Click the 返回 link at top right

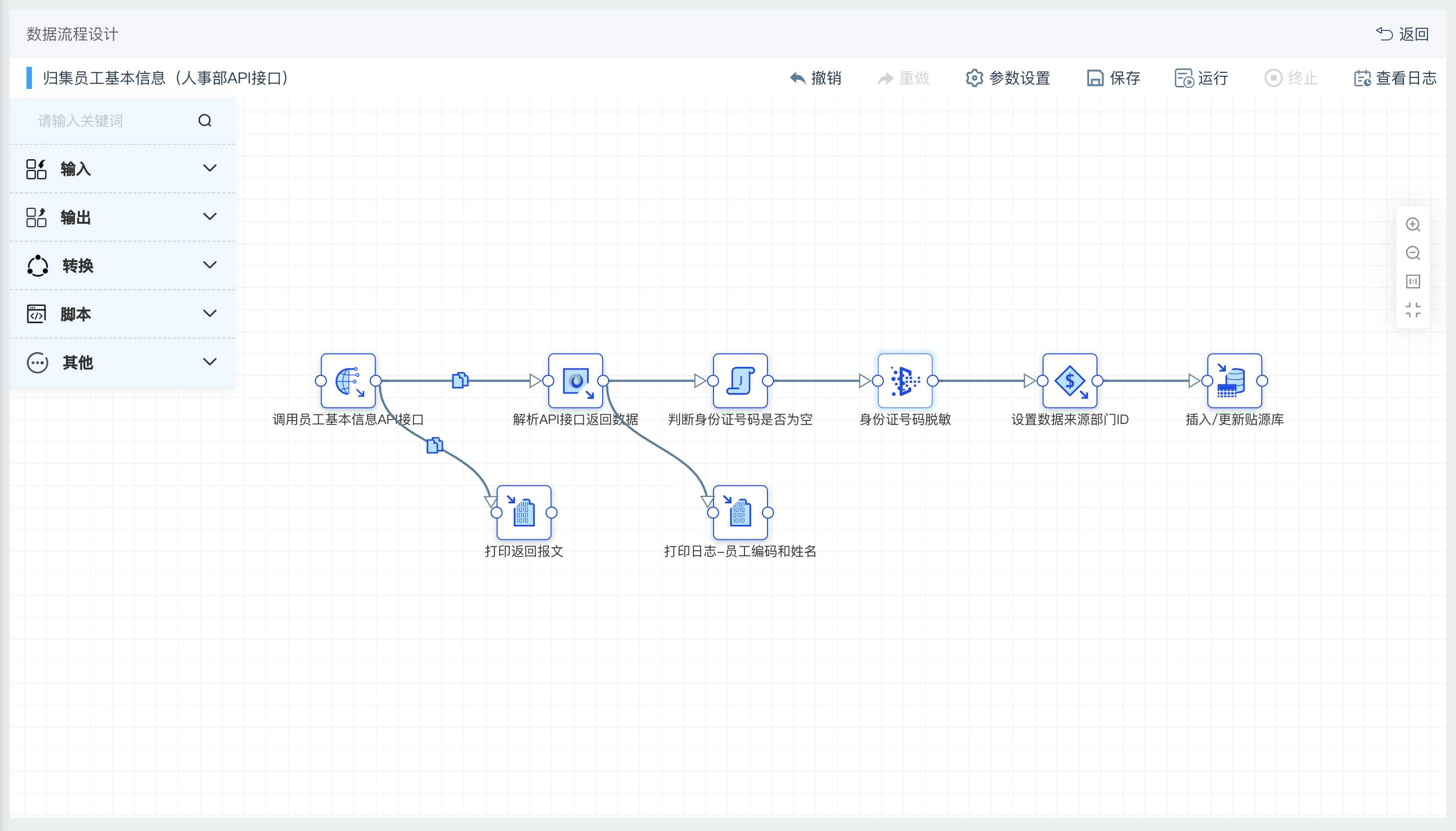pyautogui.click(x=1403, y=34)
